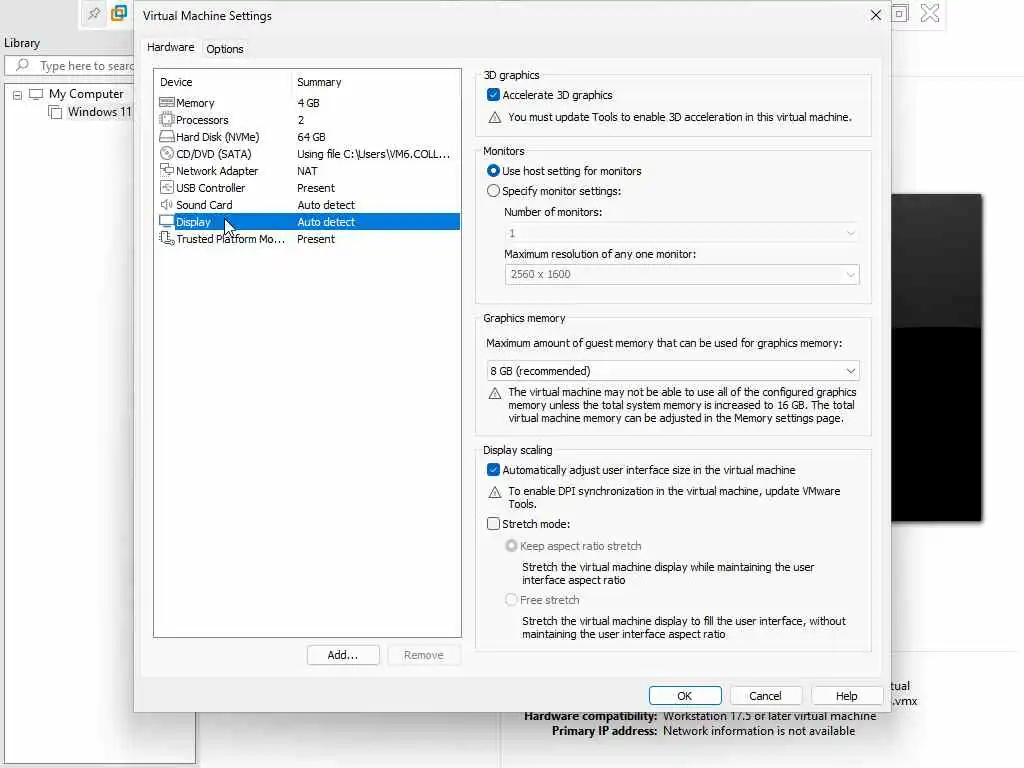The width and height of the screenshot is (1024, 768).
Task: Select Use host setting for monitors
Action: (493, 170)
